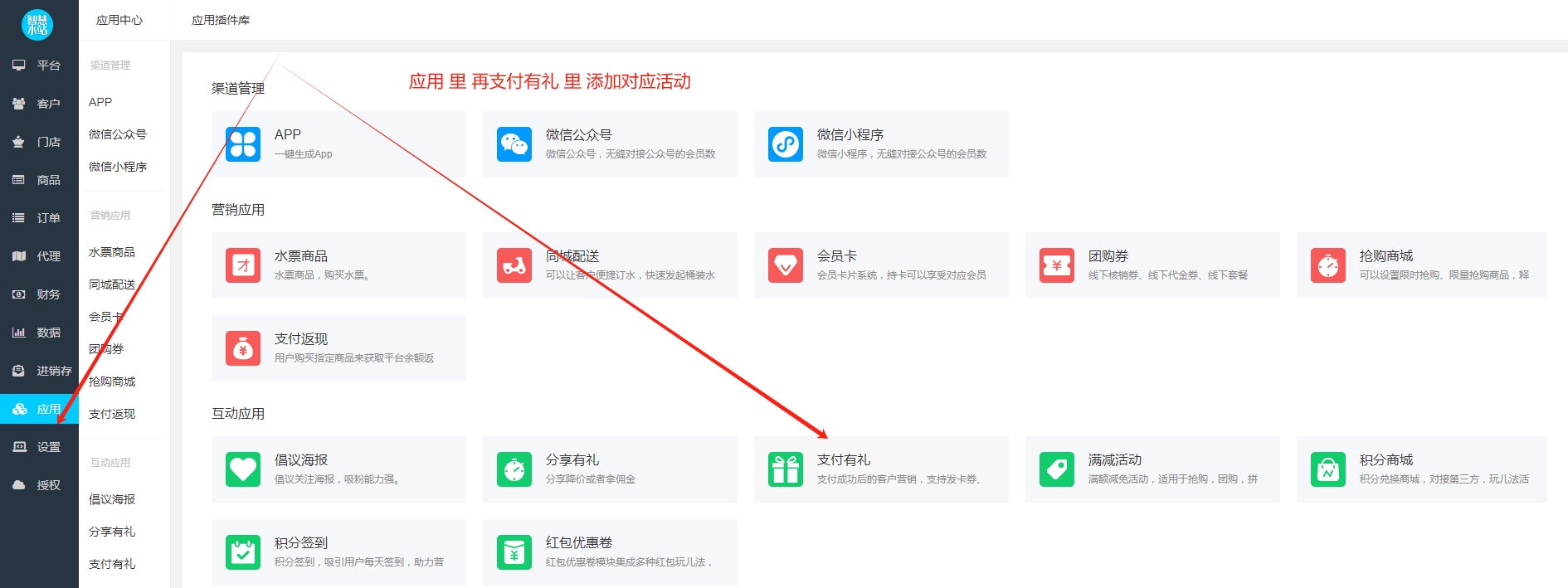This screenshot has height=588, width=1568.
Task: Click the 设置 icon in sidebar
Action: 18,447
